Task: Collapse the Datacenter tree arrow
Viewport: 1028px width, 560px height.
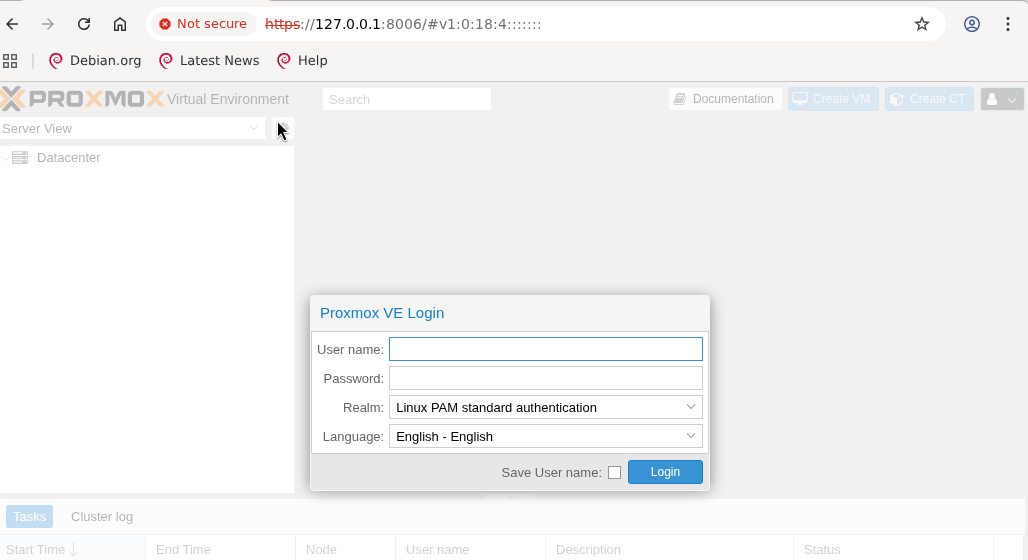Action: 5,158
